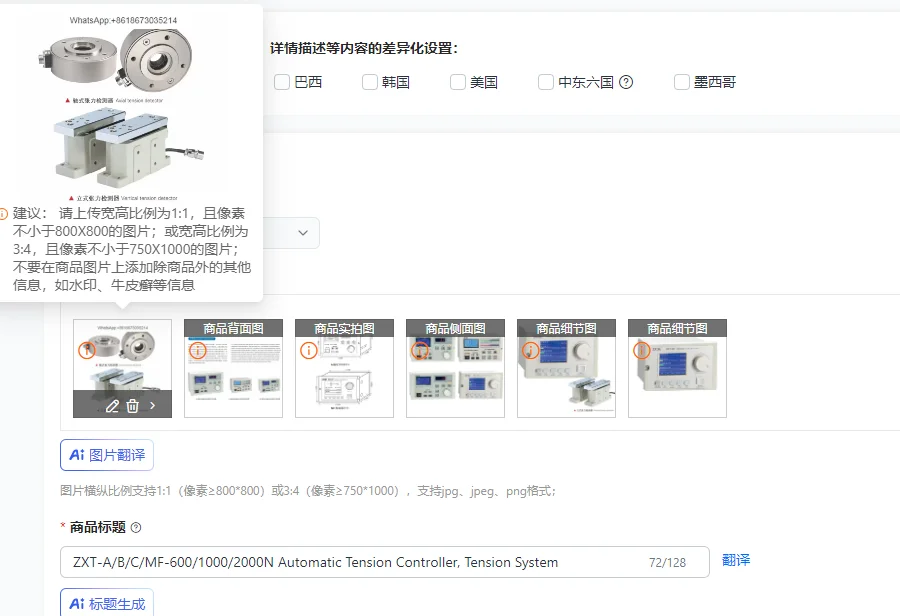Open the help icon next to 中东六国
This screenshot has width=900, height=616.
(x=626, y=82)
